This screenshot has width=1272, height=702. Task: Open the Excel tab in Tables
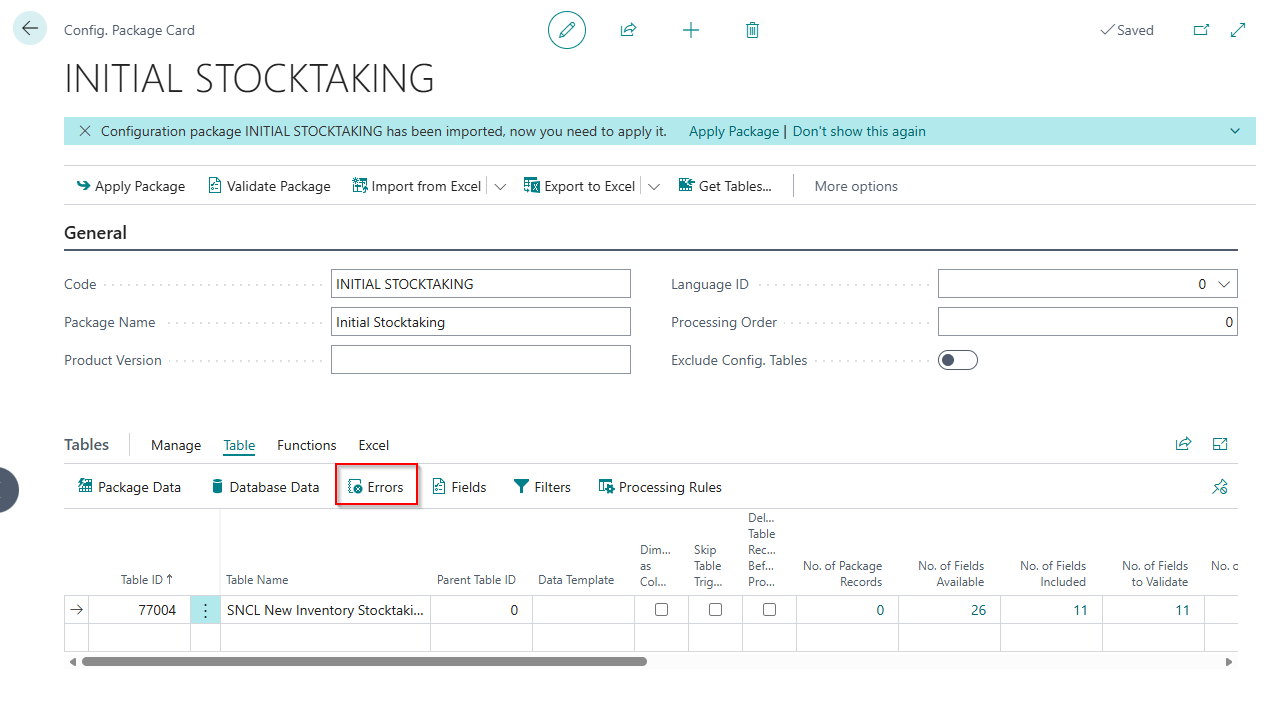(374, 445)
